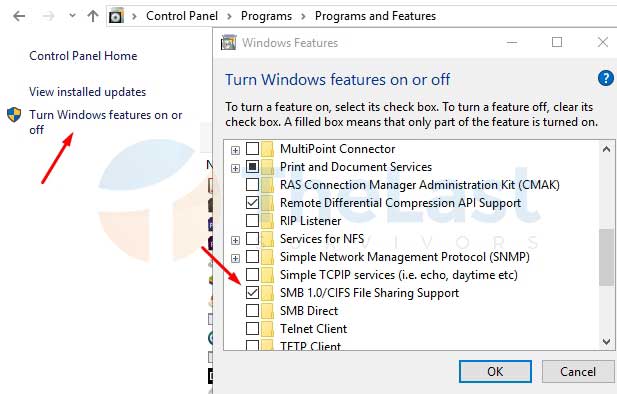The image size is (617, 394).
Task: Enable the Telnet Client checkbox
Action: click(252, 329)
